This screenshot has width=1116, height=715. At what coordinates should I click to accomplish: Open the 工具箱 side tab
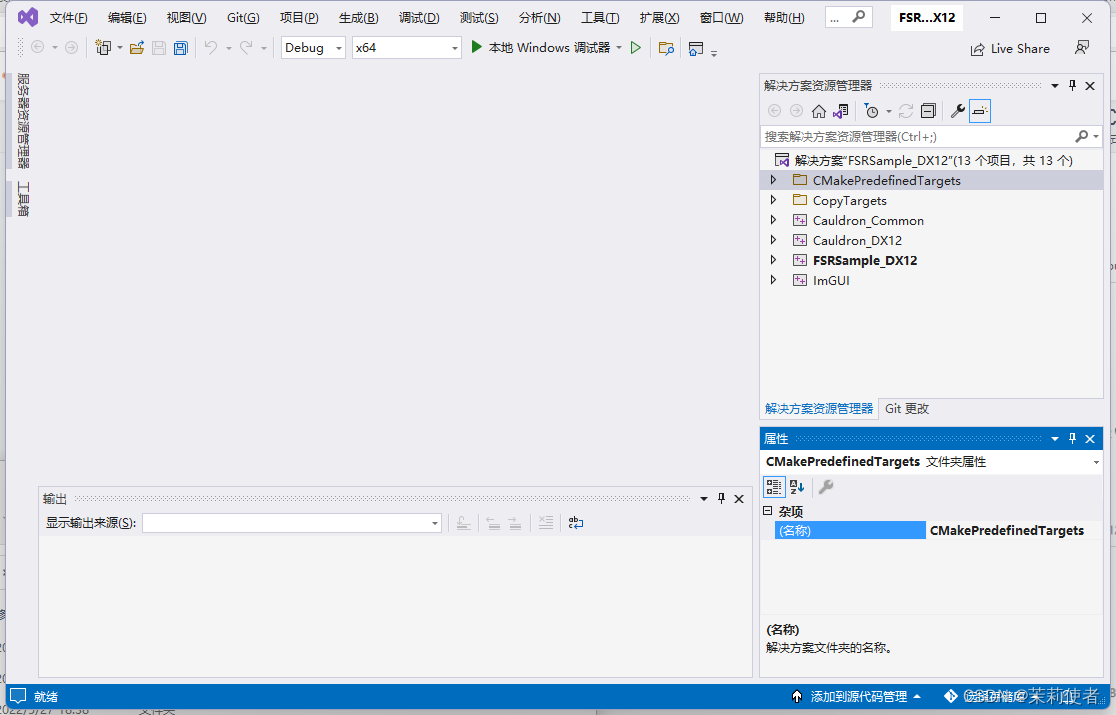[23, 198]
